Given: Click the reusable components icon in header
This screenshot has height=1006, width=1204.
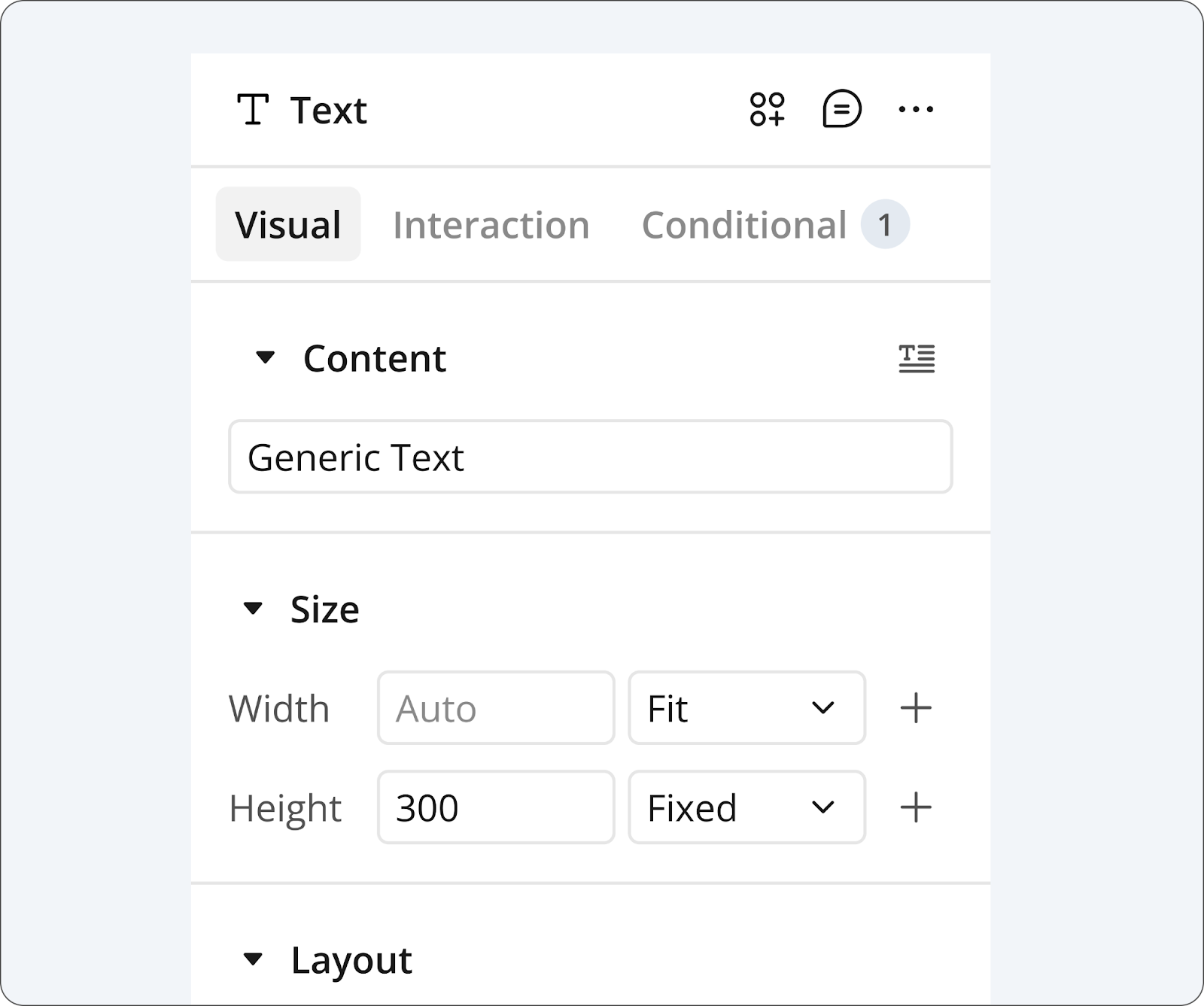Looking at the screenshot, I should pos(767,110).
